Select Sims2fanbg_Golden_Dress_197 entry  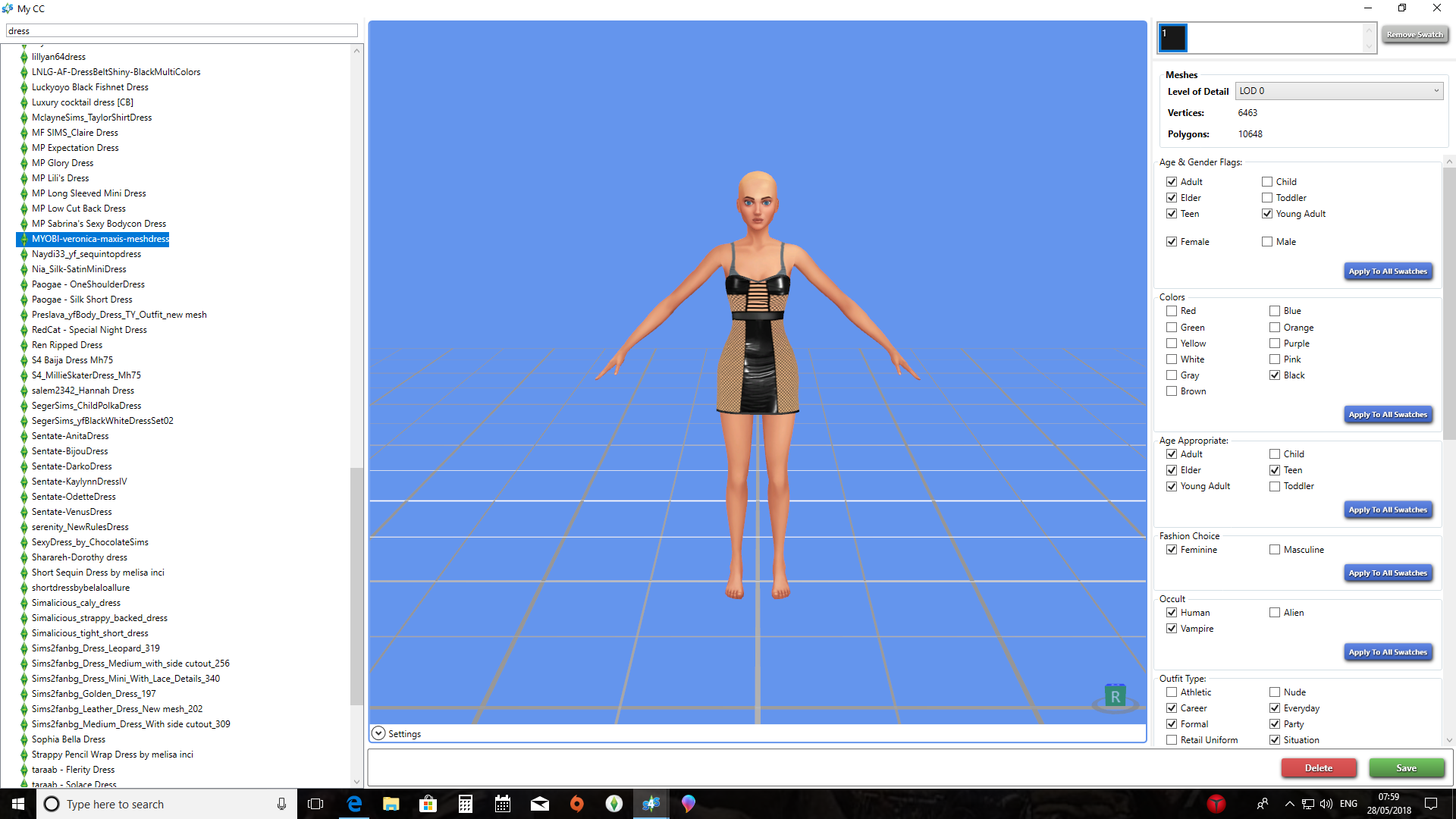click(x=94, y=694)
